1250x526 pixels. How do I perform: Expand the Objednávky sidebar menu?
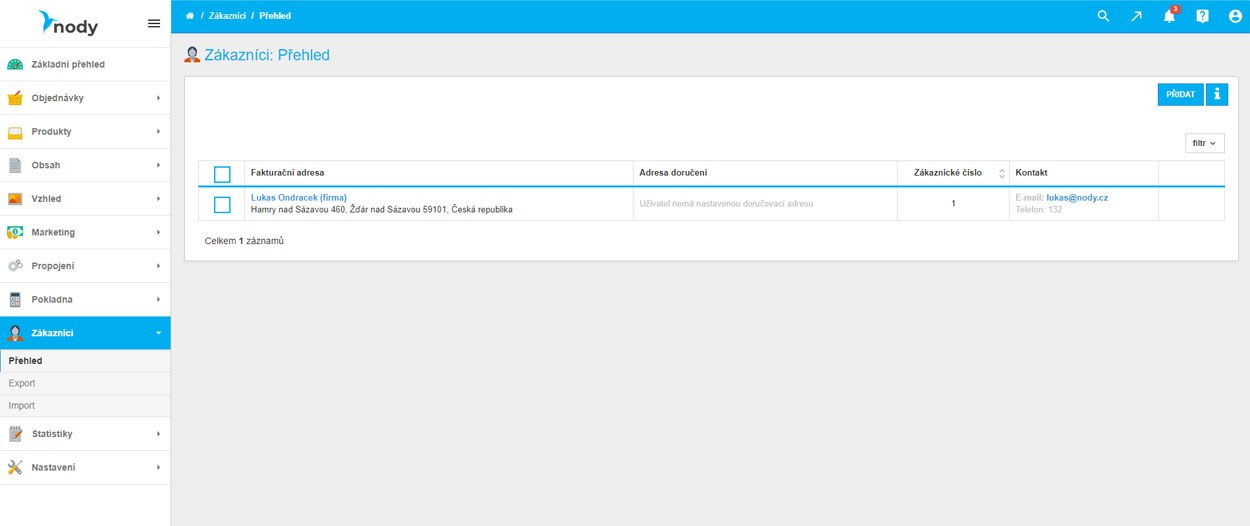(85, 98)
